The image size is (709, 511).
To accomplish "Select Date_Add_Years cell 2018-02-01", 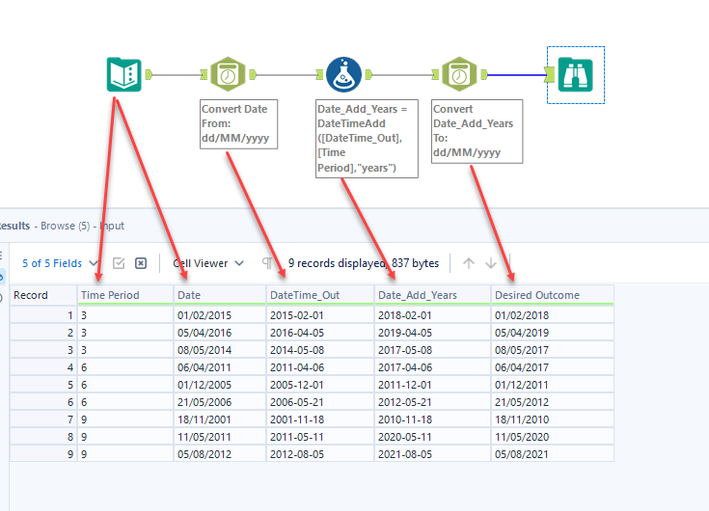I will [432, 315].
